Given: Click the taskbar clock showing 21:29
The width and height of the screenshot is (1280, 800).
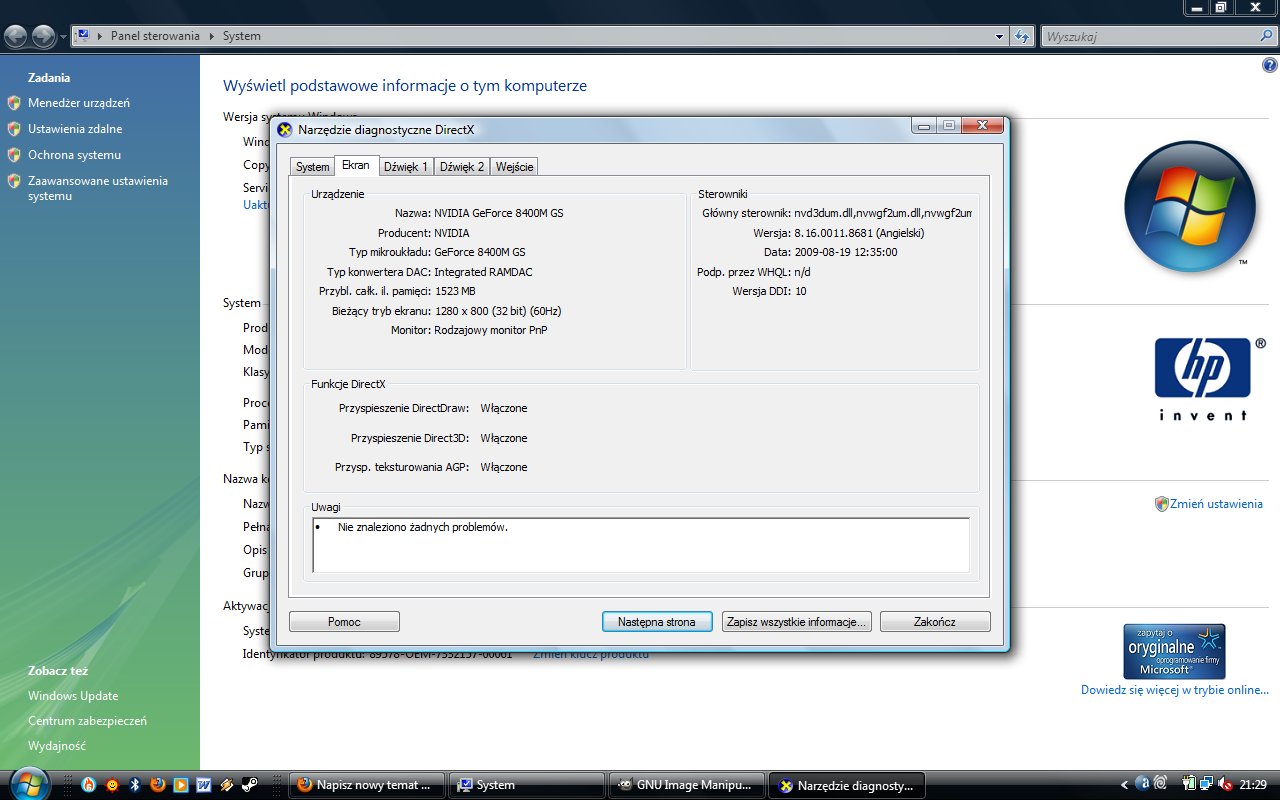Looking at the screenshot, I should coord(1253,785).
